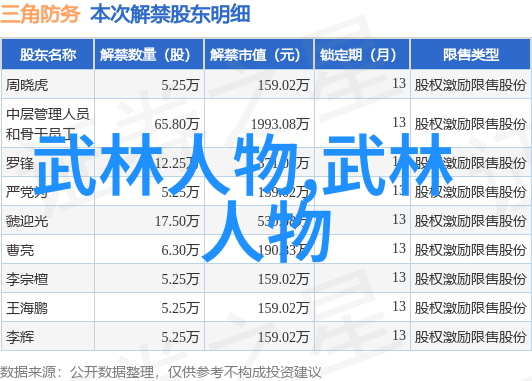Image resolution: width=532 pixels, height=381 pixels.
Task: Click the 数据来源 footer note
Action: point(160,372)
